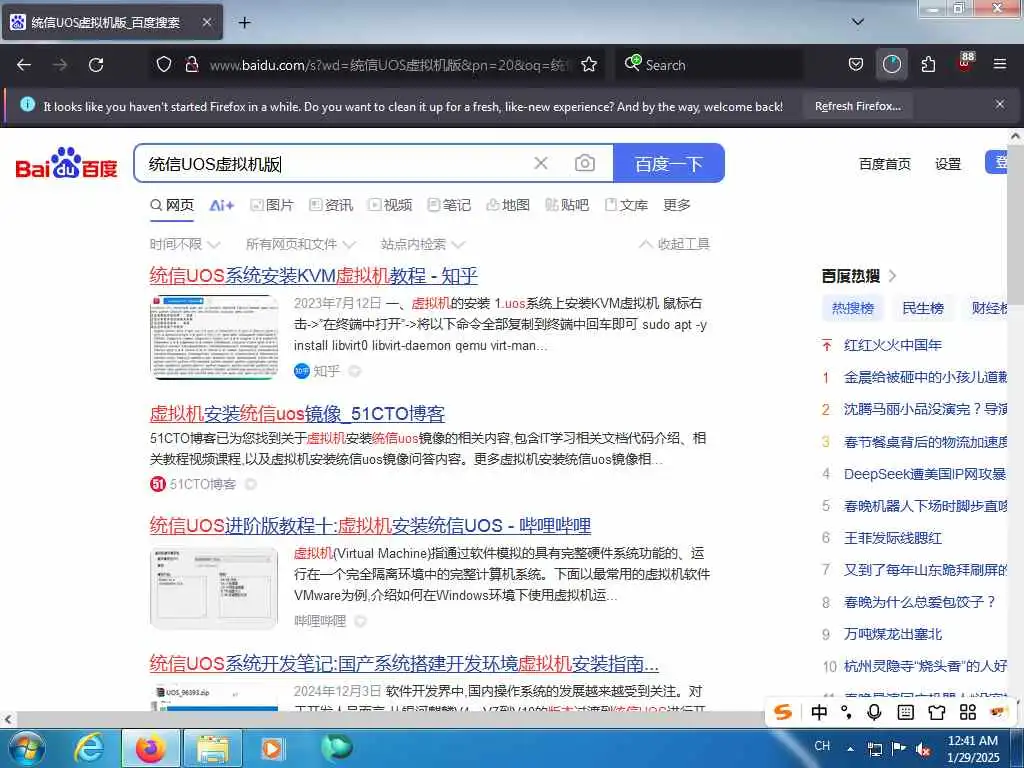Open Baidu image search camera icon
1024x768 pixels.
584,163
